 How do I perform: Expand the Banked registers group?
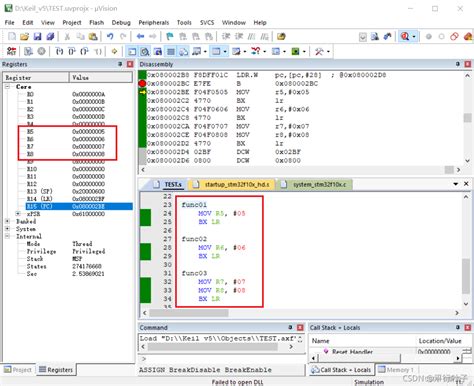[7, 221]
